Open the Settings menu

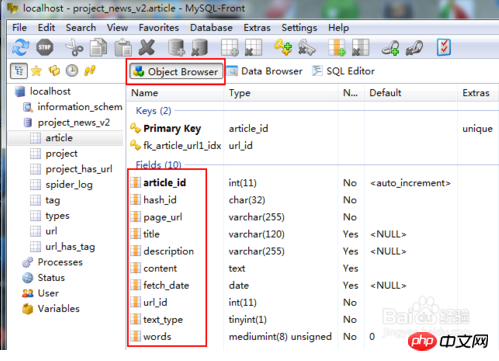coord(299,28)
